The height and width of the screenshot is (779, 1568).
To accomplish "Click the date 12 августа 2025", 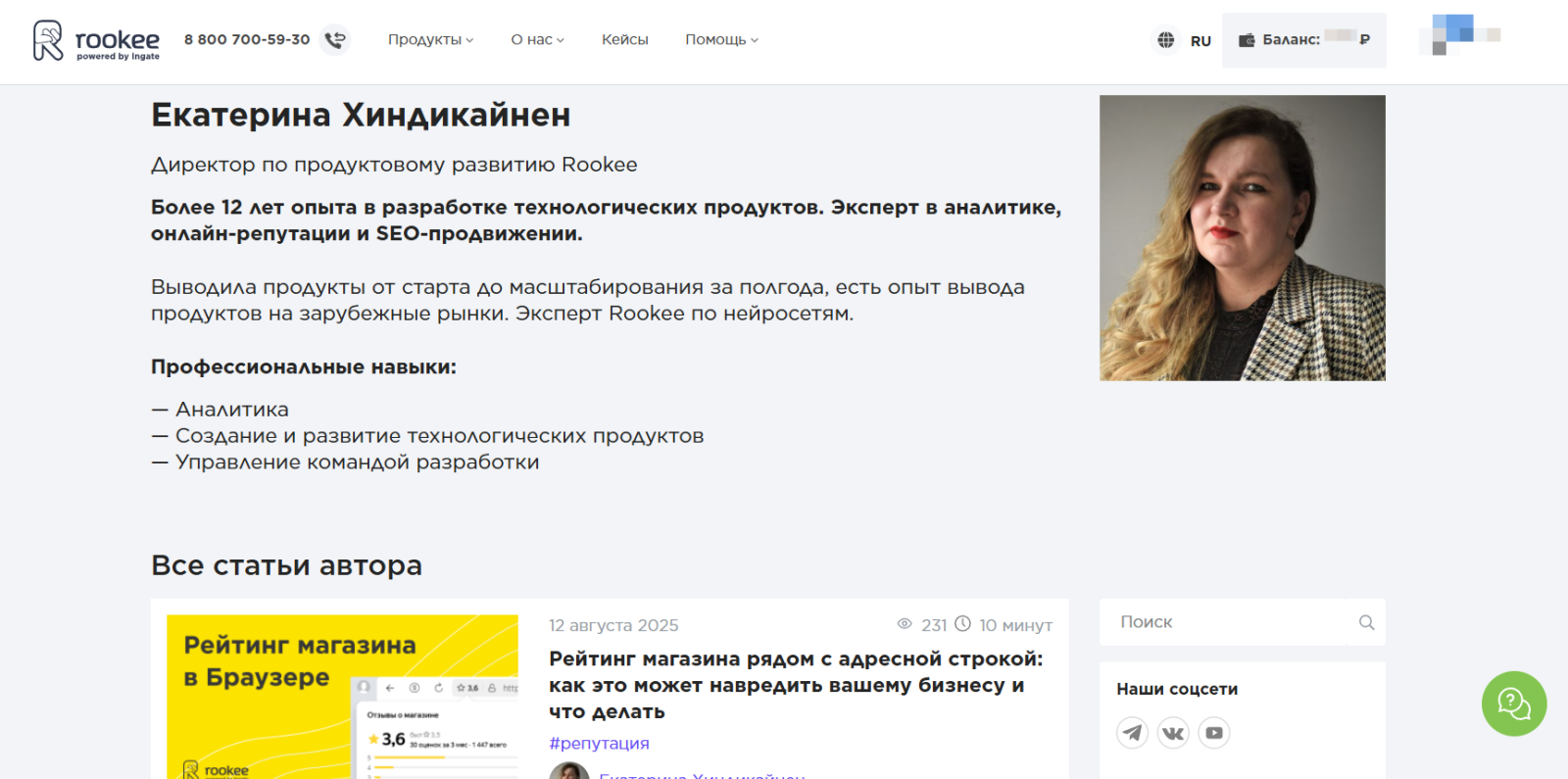I will (x=613, y=625).
